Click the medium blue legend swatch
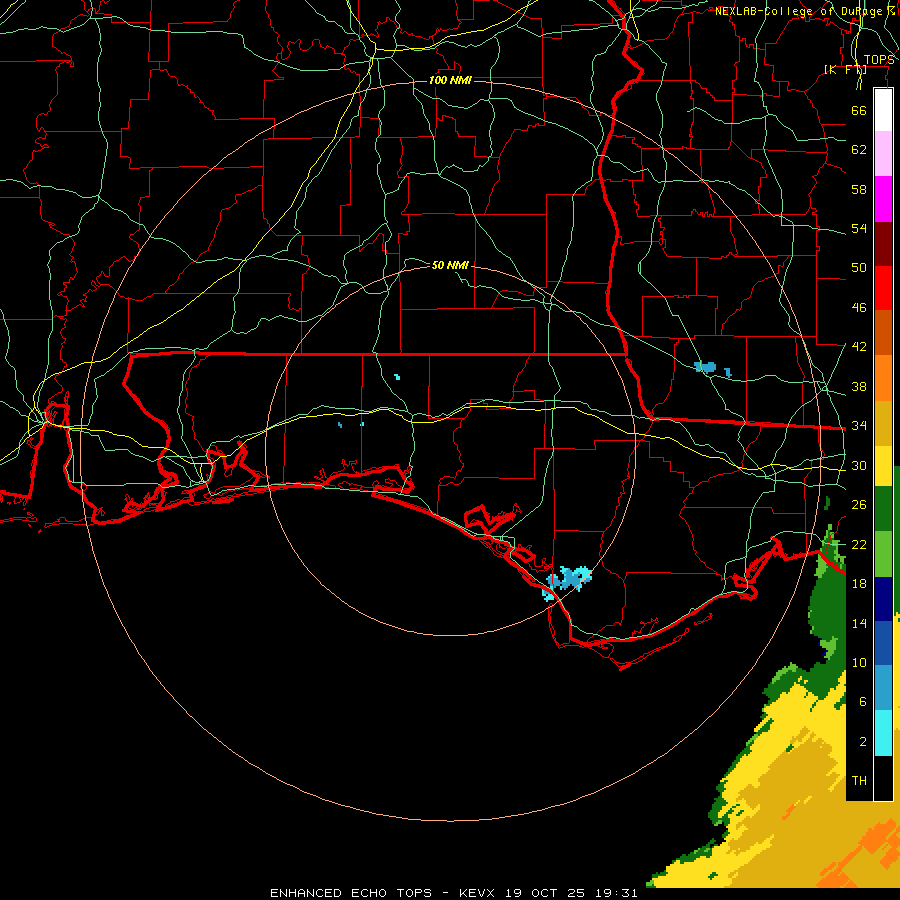Screen dimensions: 900x900 point(883,643)
